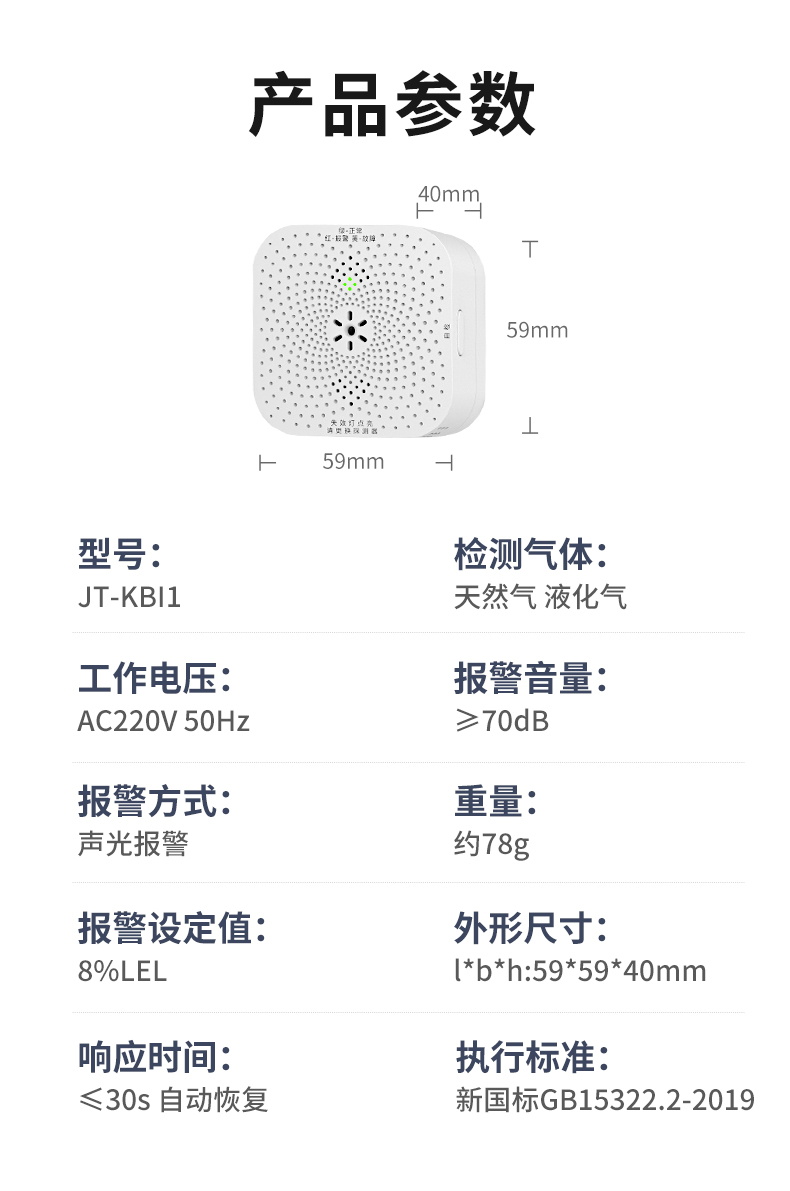The width and height of the screenshot is (790, 1191).
Task: Click the ≤30s 自动恢复 response time value
Action: click(x=173, y=1100)
